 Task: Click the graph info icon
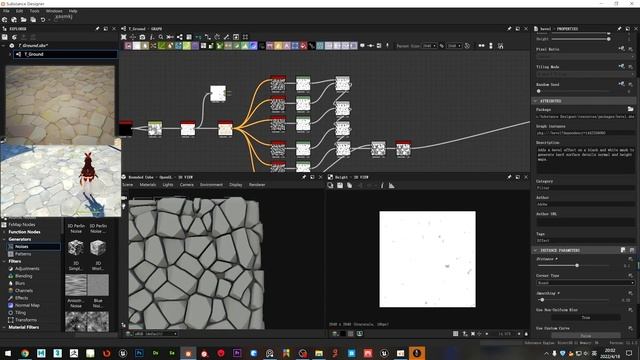151,37
